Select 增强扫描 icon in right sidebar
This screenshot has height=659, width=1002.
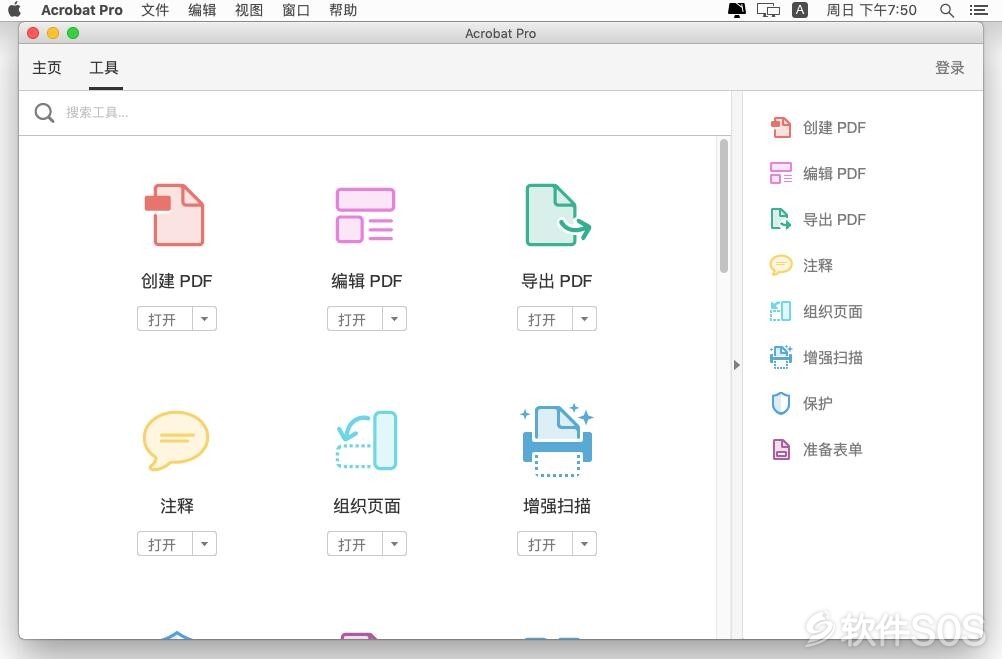click(780, 357)
